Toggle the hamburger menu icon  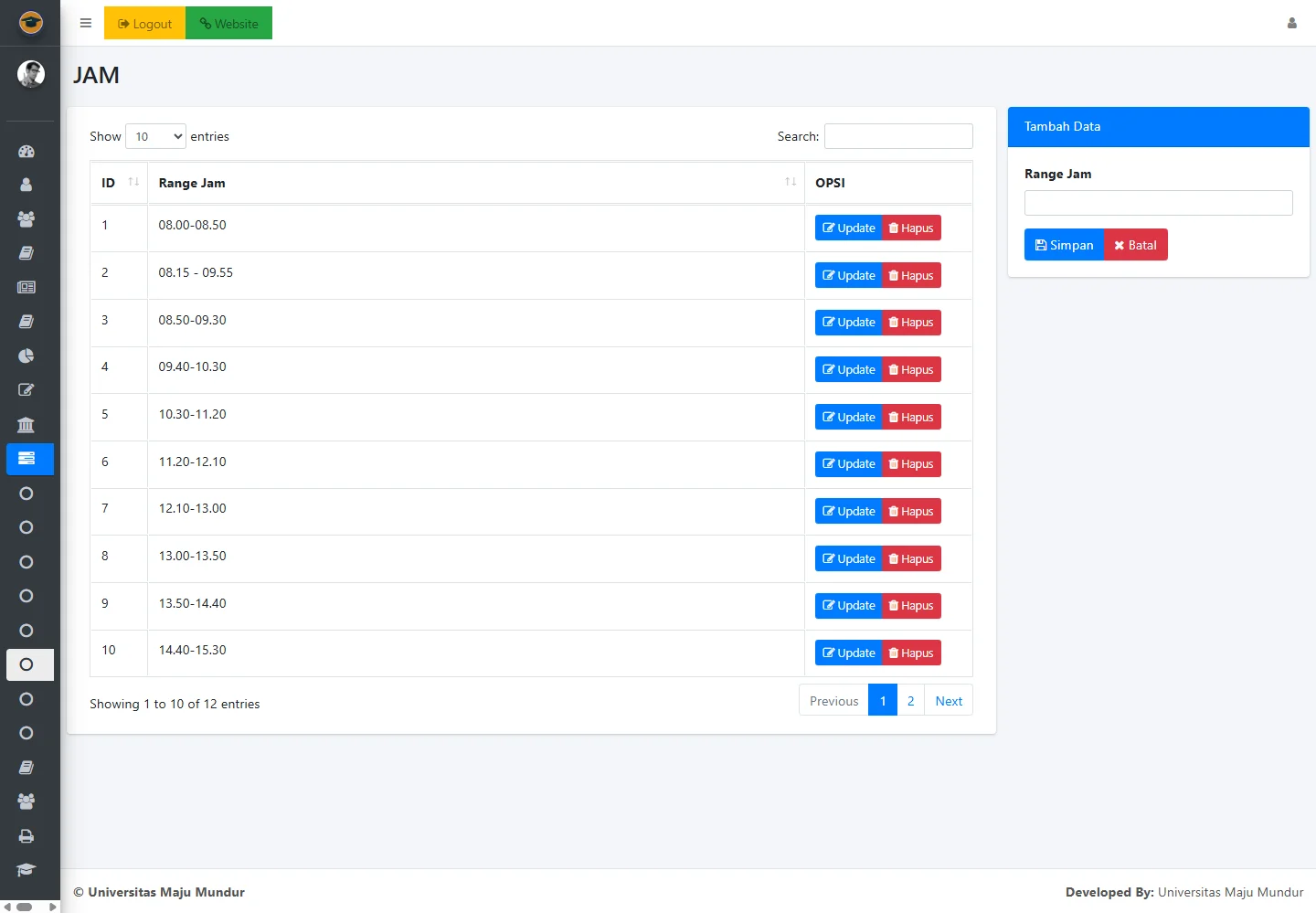(x=86, y=24)
